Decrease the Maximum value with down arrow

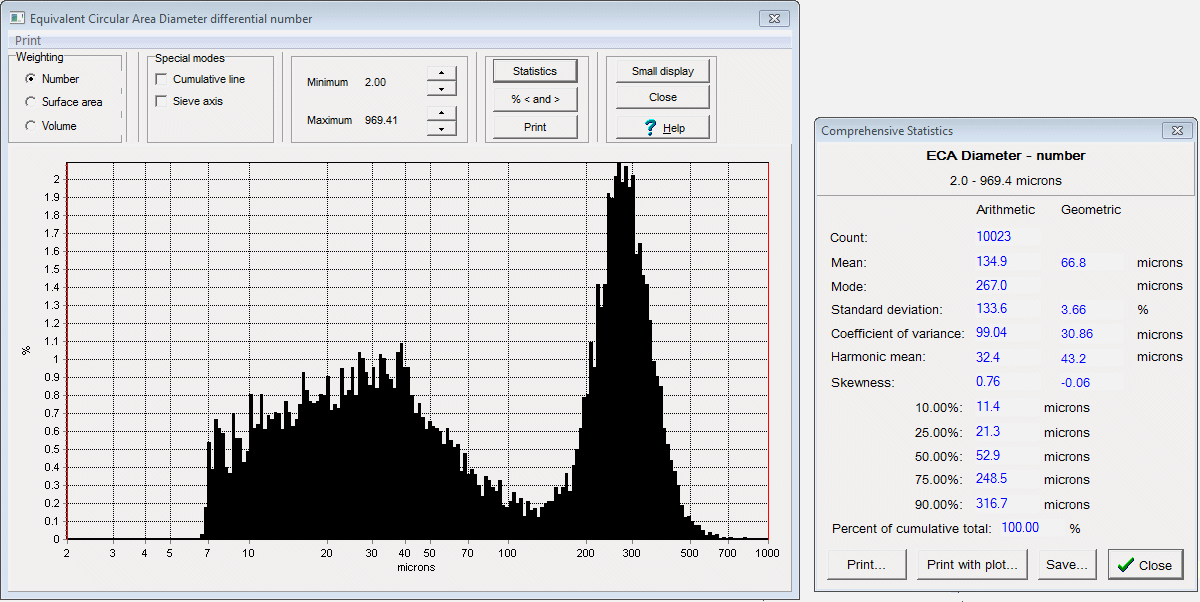click(441, 128)
